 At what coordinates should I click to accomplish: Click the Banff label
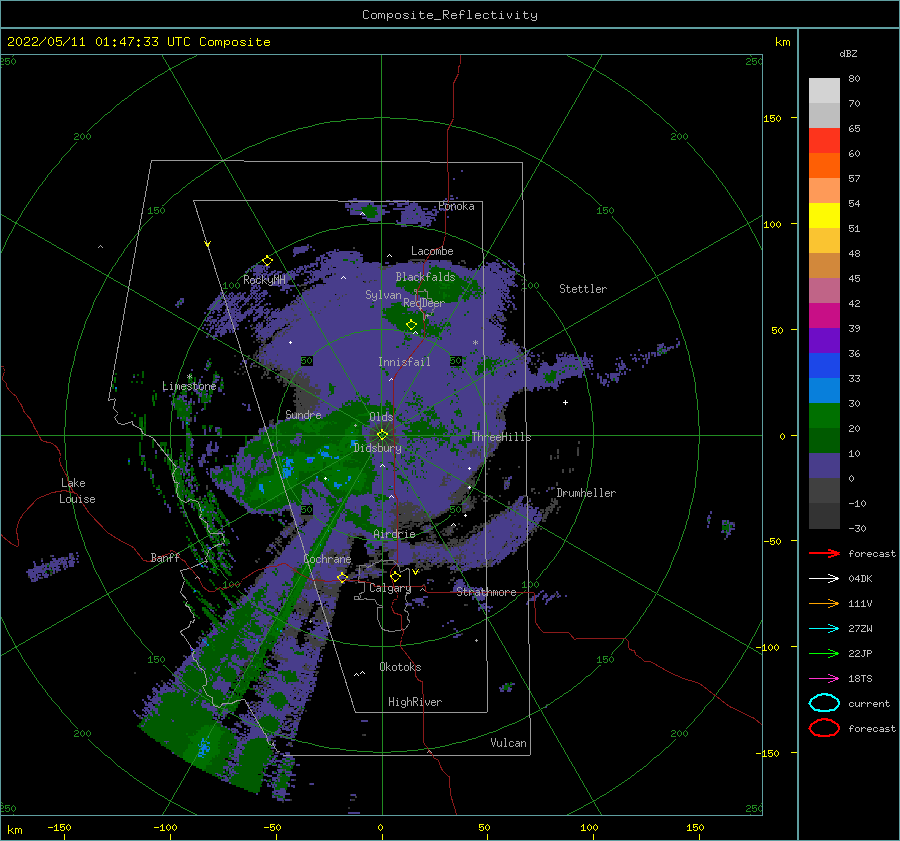pyautogui.click(x=165, y=557)
